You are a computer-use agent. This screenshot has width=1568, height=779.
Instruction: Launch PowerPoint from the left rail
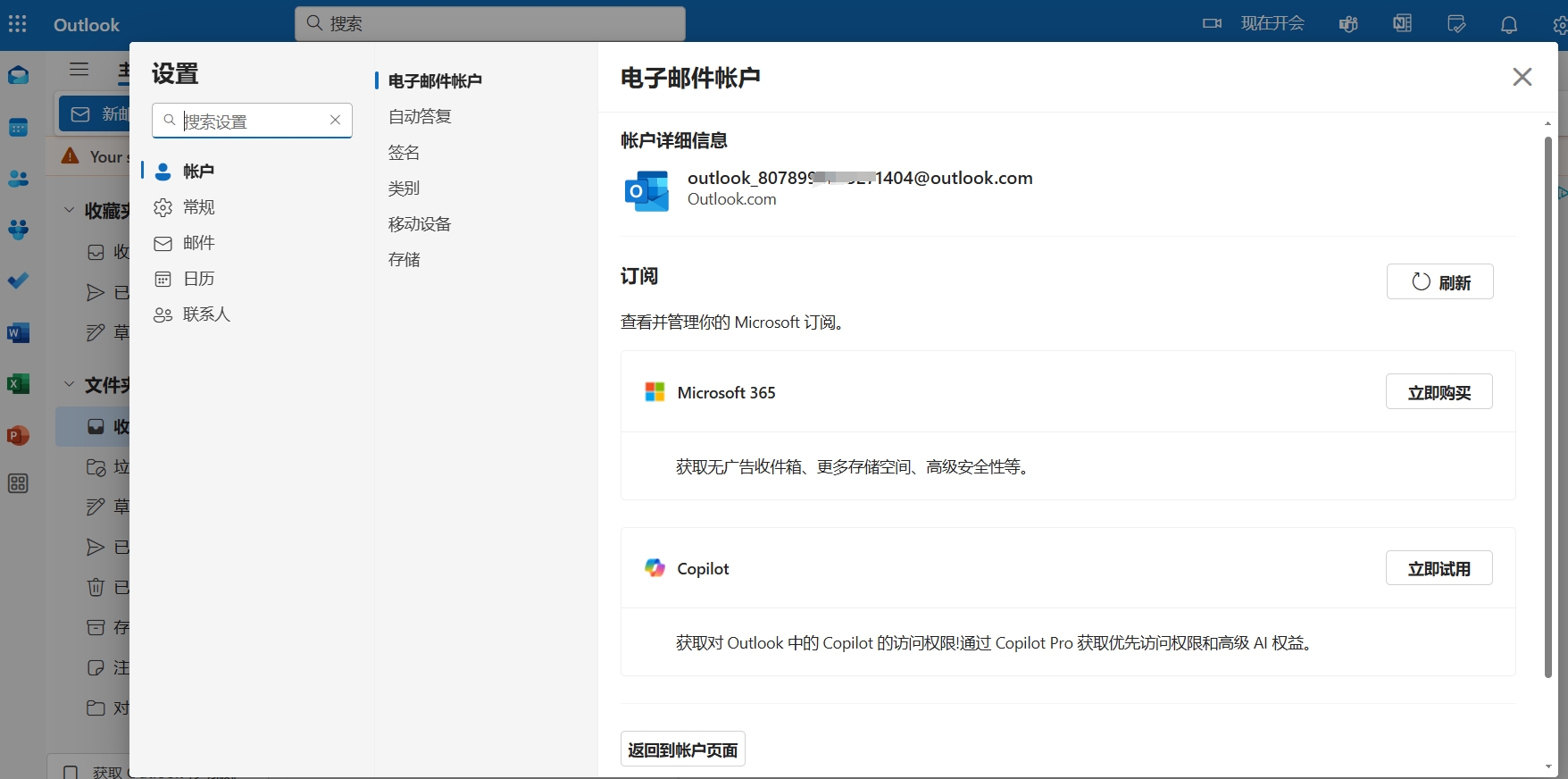(x=18, y=436)
